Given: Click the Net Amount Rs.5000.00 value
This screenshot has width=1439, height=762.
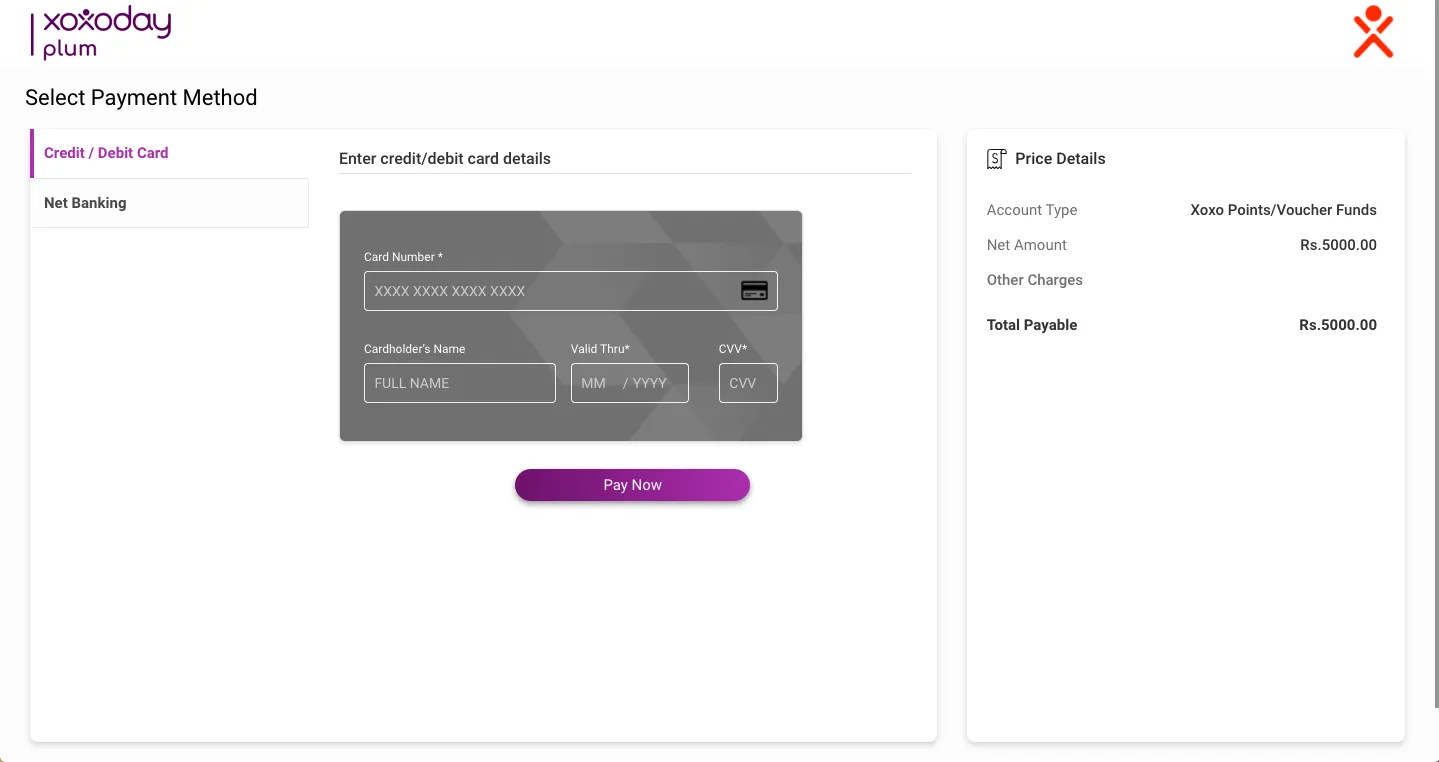Looking at the screenshot, I should click(1338, 245).
